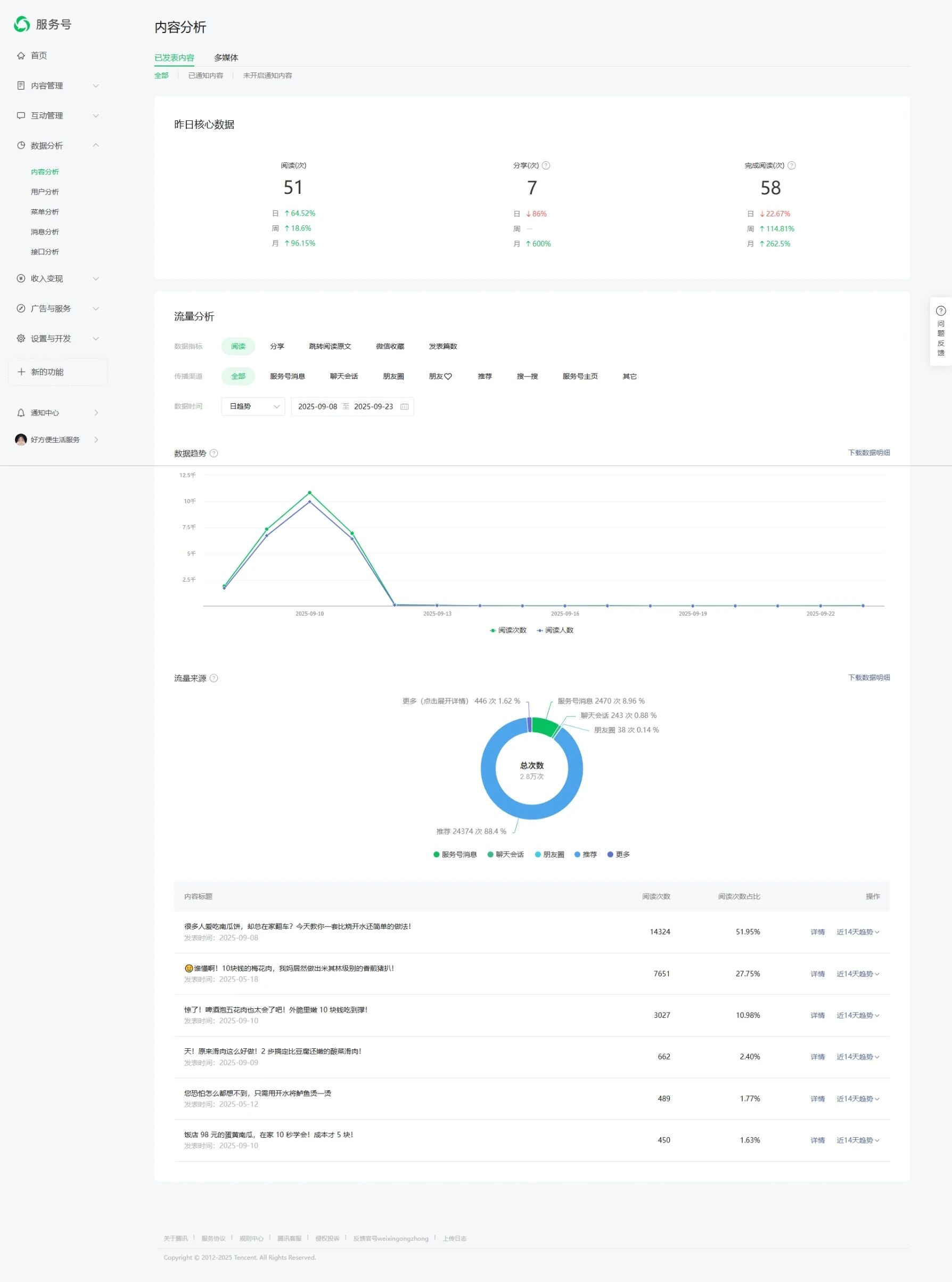Open 用户分析 in the sidebar

click(45, 192)
